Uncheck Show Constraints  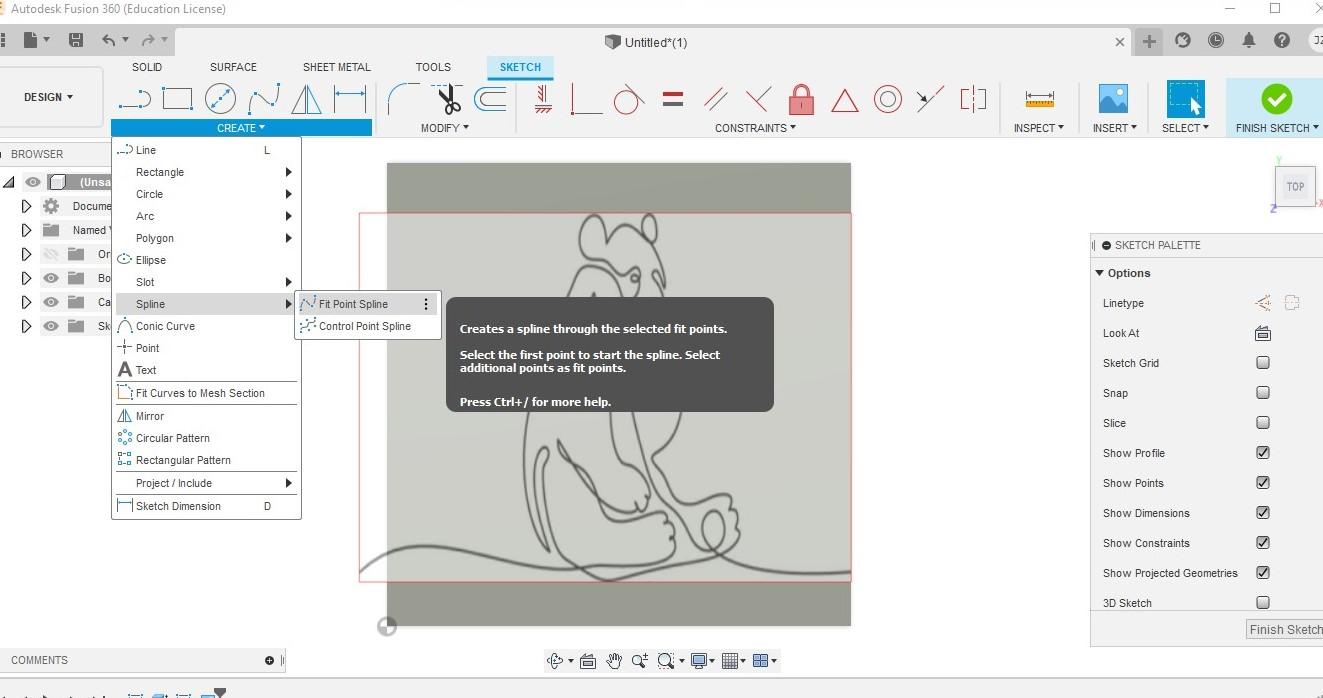click(x=1263, y=543)
